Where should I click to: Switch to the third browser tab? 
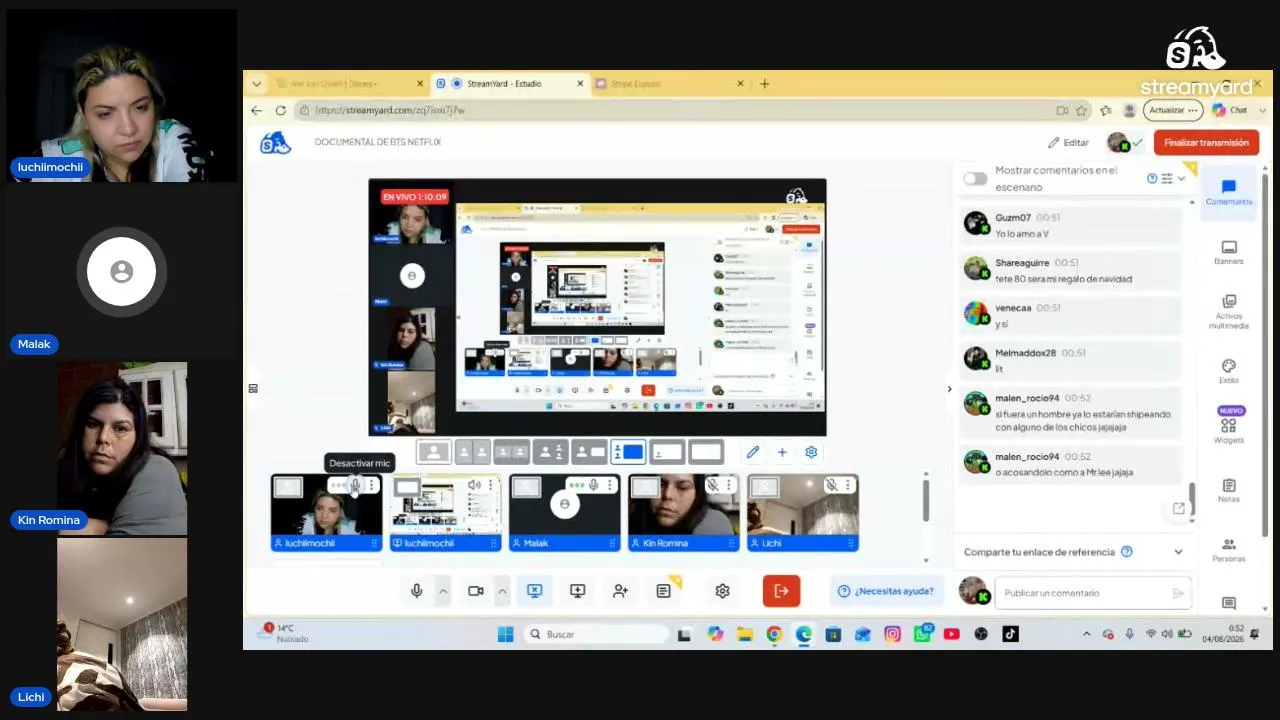[x=670, y=84]
